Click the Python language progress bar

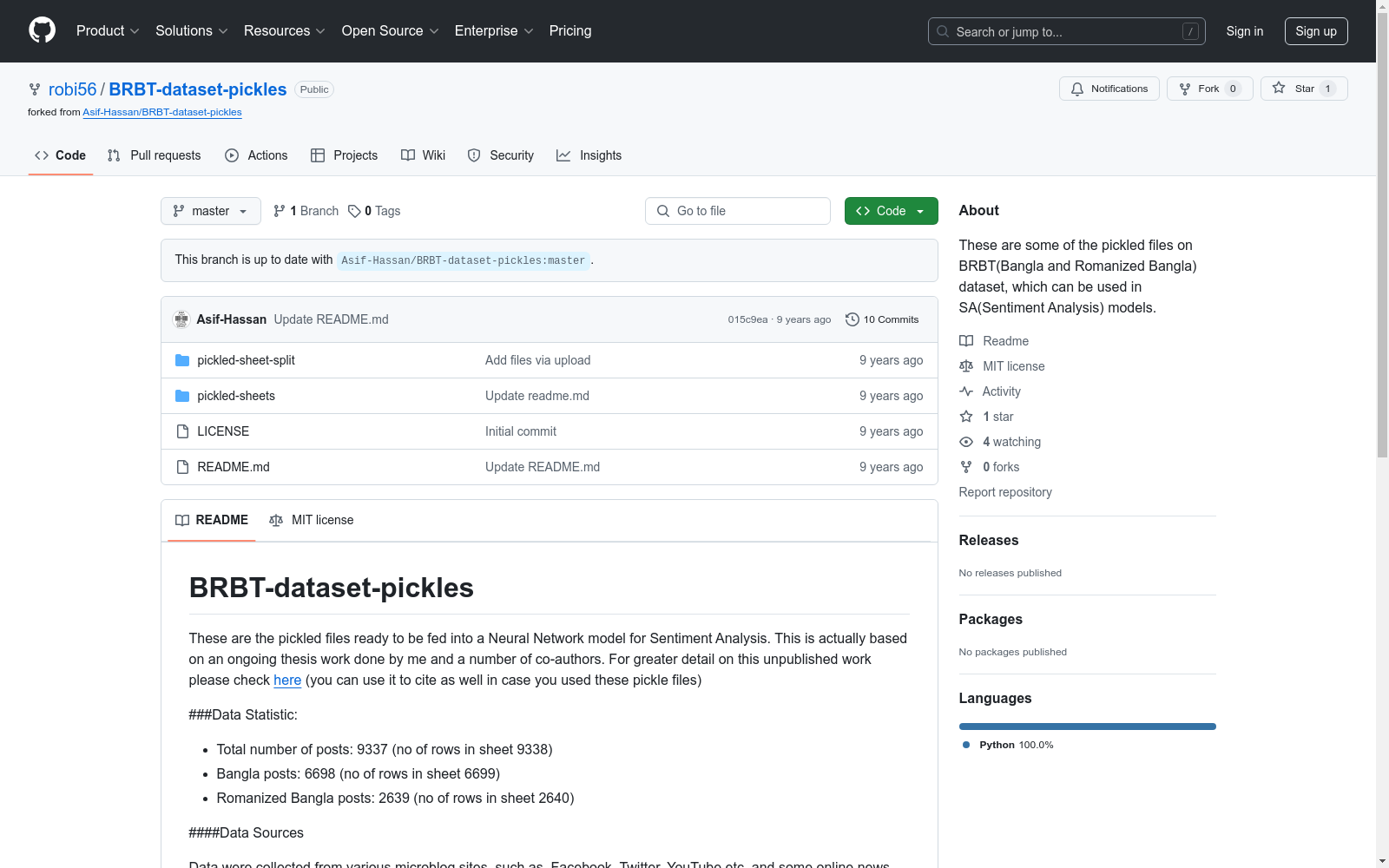coord(1088,727)
